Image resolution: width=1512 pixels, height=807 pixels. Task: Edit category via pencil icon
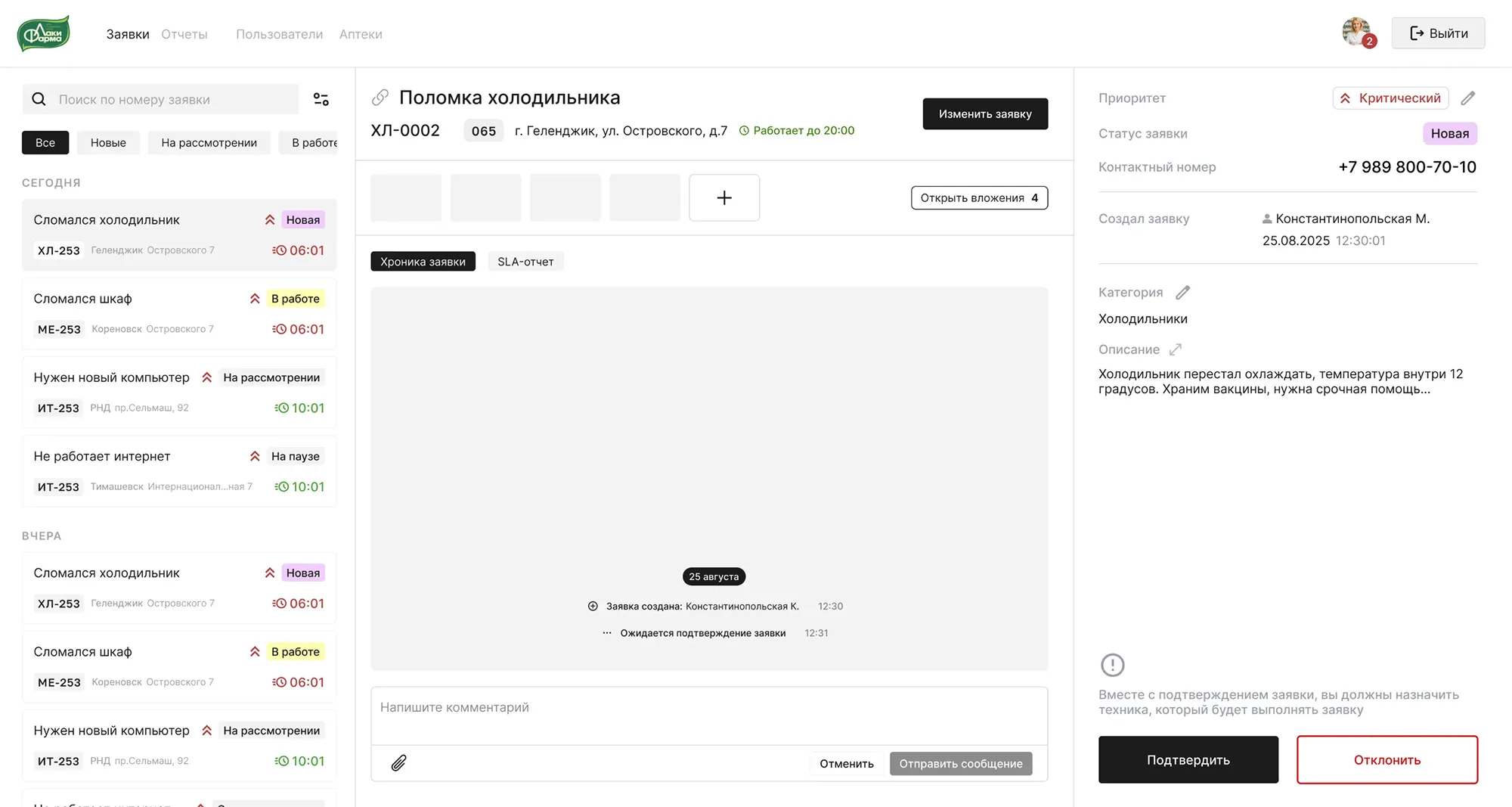[1183, 292]
